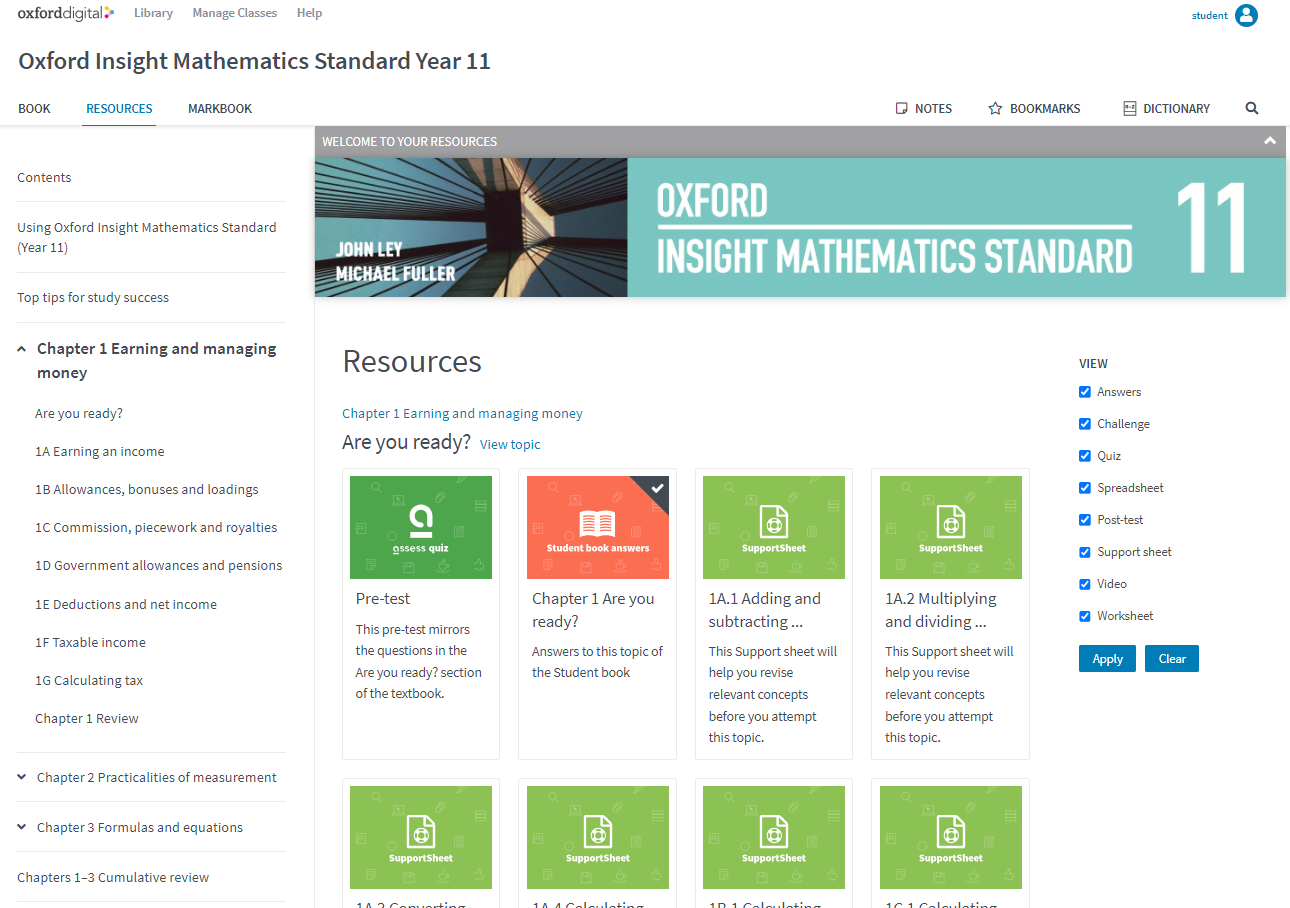This screenshot has height=908, width=1290.
Task: Open the 1A.2 Multiplying and dividing SupportSheet thumbnail
Action: 951,527
